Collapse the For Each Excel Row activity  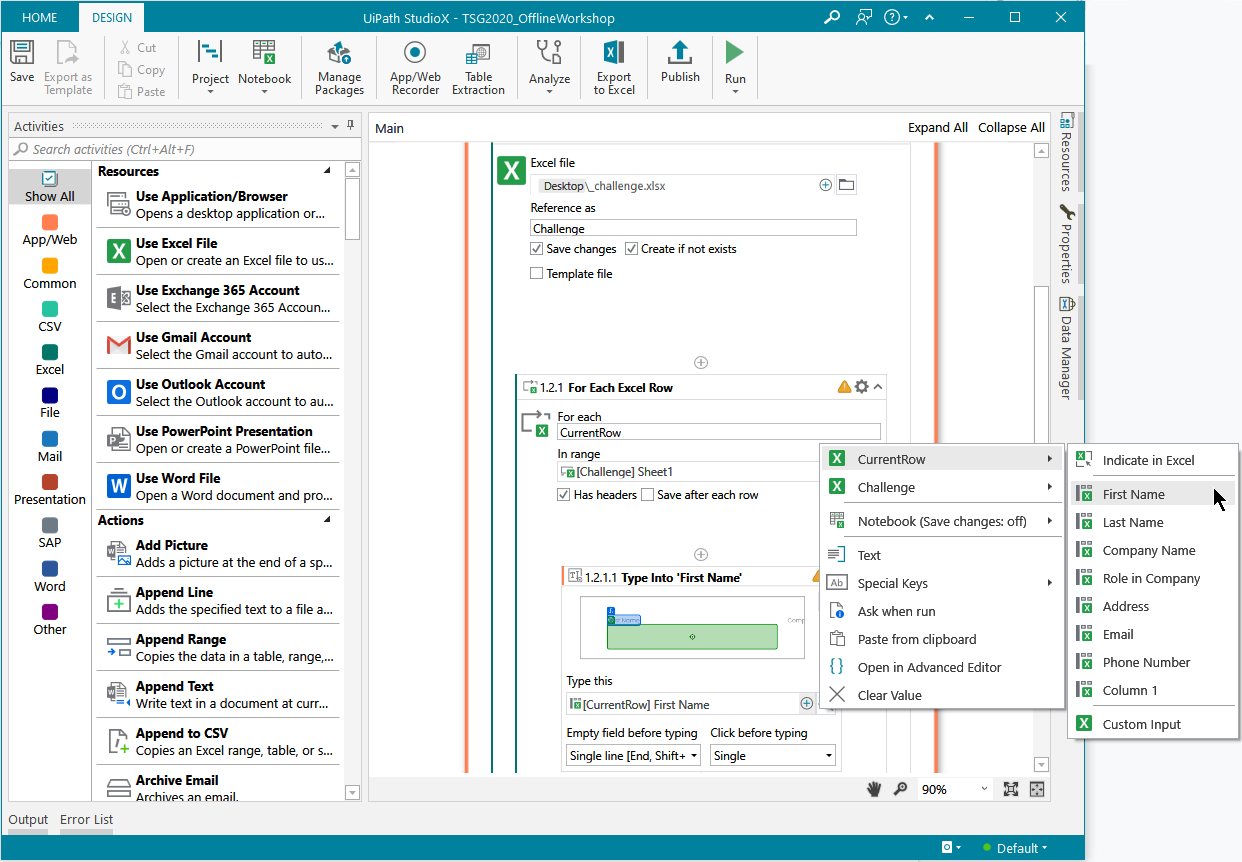pyautogui.click(x=878, y=387)
